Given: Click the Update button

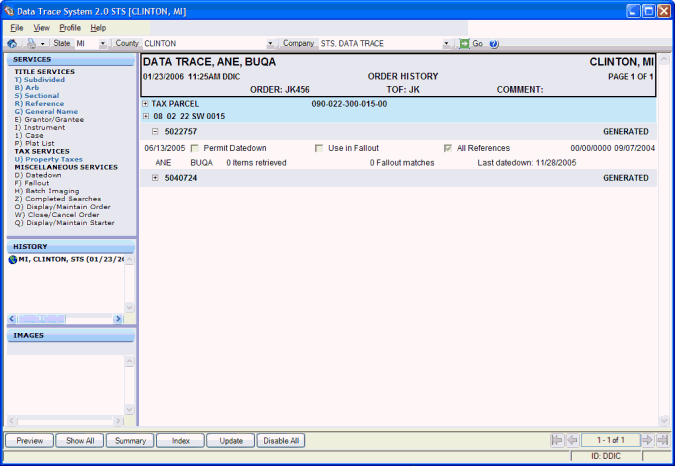Looking at the screenshot, I should coord(231,441).
